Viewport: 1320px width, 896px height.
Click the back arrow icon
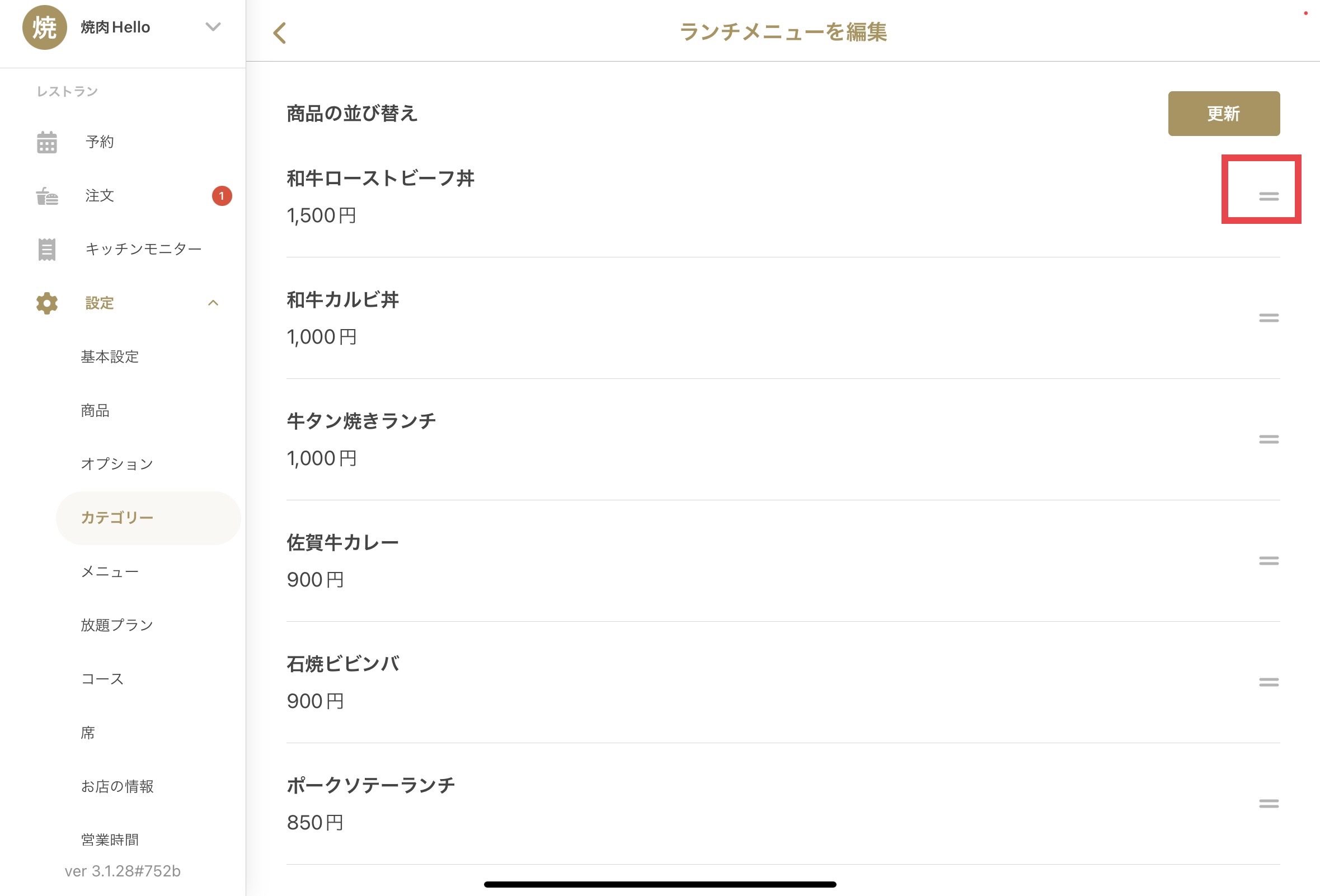pos(279,33)
